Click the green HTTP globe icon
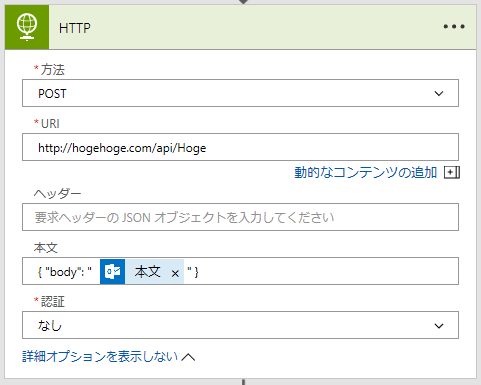Image resolution: width=481 pixels, height=385 pixels. click(x=27, y=27)
